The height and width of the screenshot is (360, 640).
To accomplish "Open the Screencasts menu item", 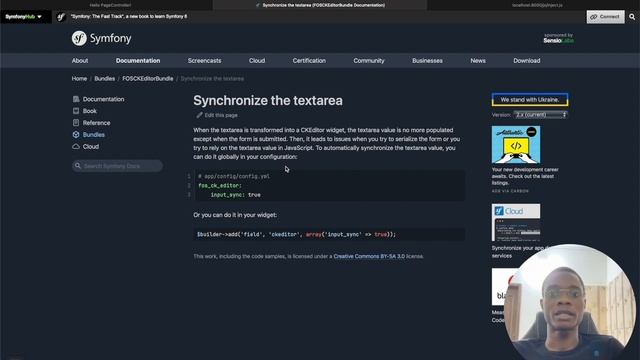I will point(204,61).
